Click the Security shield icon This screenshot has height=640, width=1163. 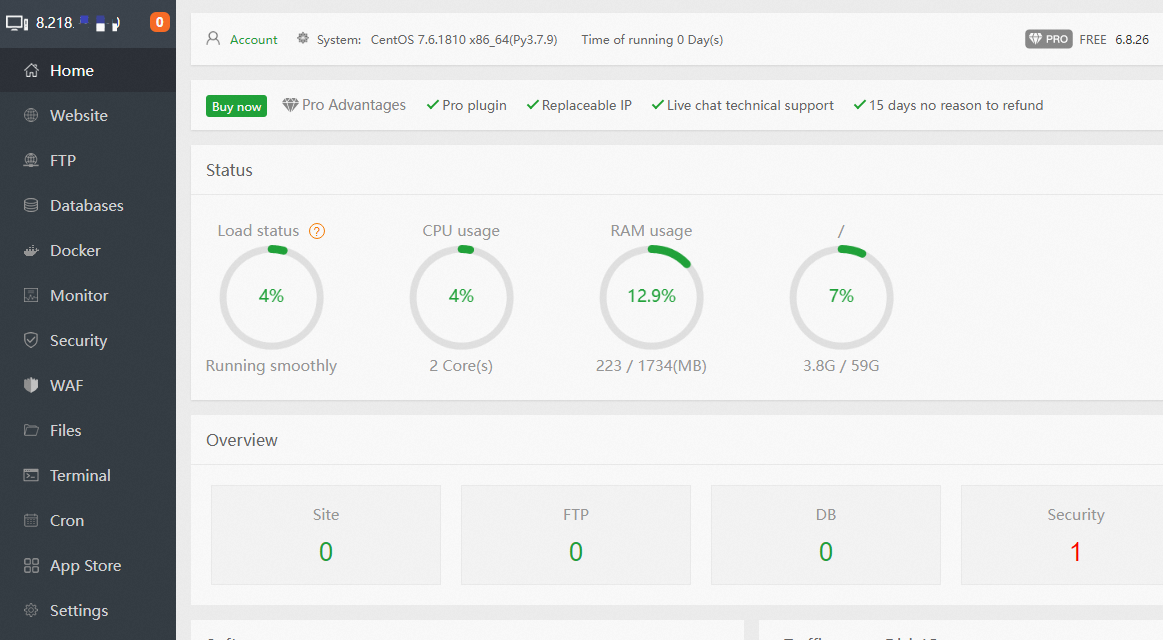(x=31, y=340)
